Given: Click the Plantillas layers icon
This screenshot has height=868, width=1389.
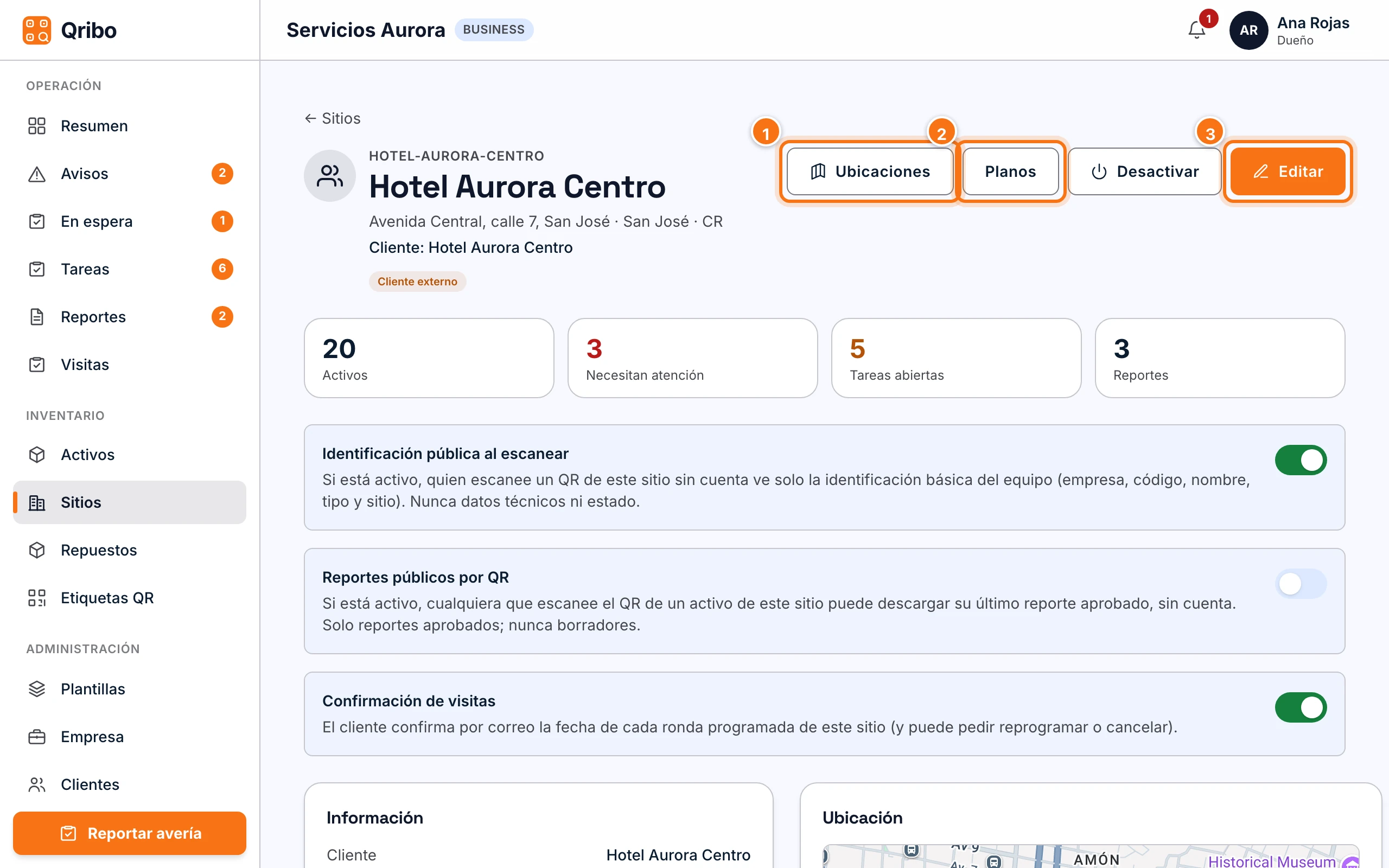Looking at the screenshot, I should (x=37, y=689).
